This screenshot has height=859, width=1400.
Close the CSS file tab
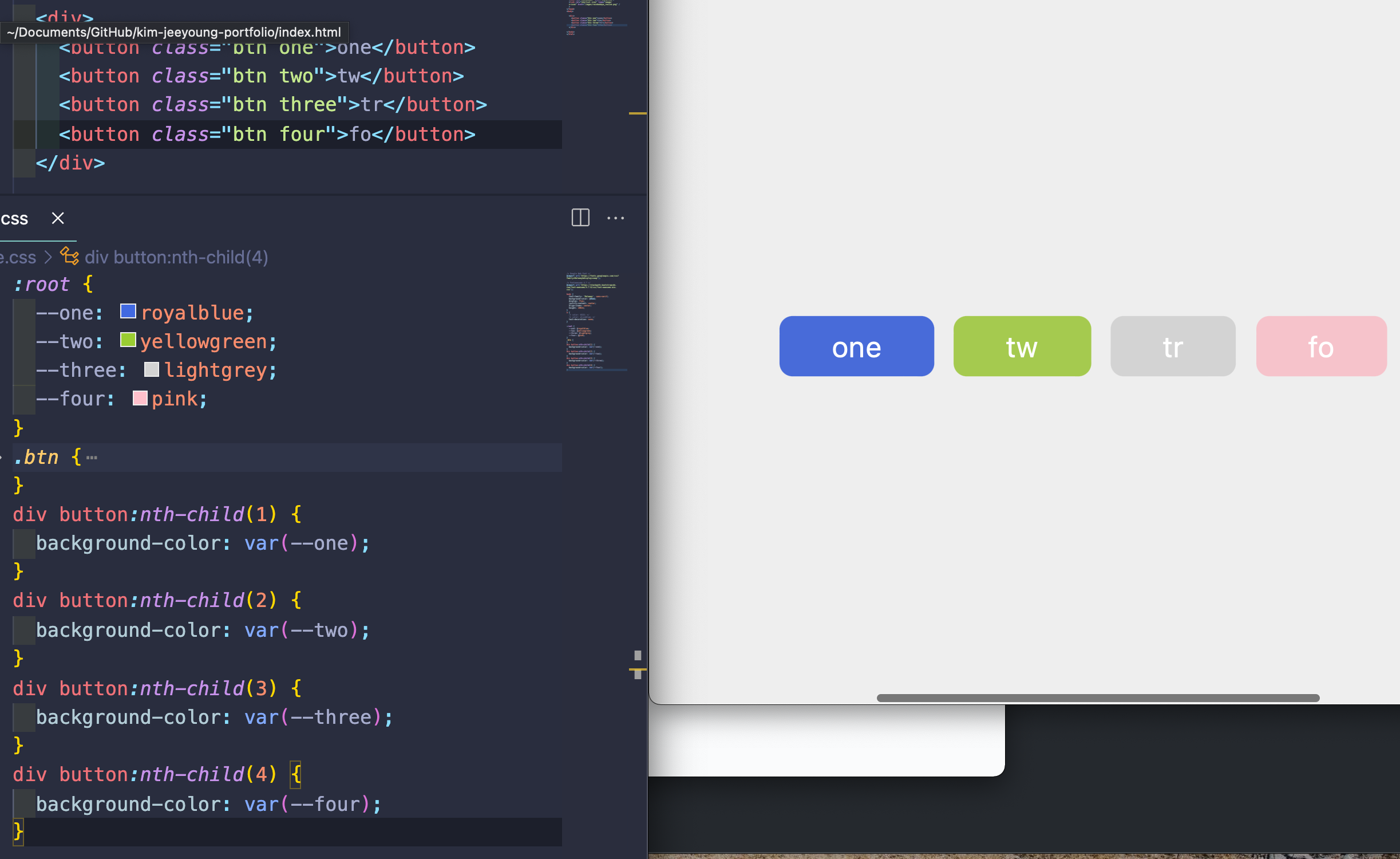click(x=58, y=218)
